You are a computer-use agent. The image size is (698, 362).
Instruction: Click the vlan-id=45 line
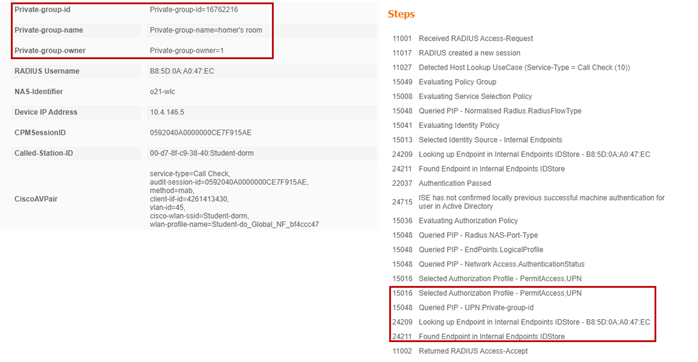167,207
